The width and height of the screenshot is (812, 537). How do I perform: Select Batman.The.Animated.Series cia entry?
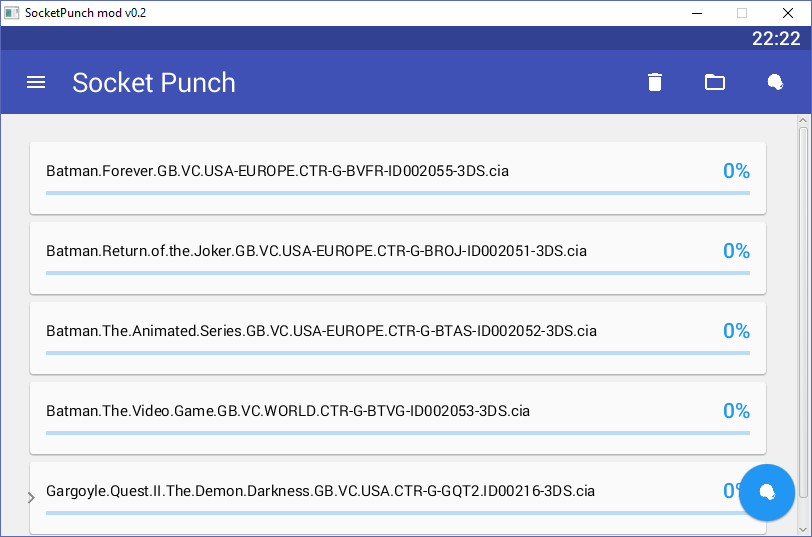coord(398,338)
